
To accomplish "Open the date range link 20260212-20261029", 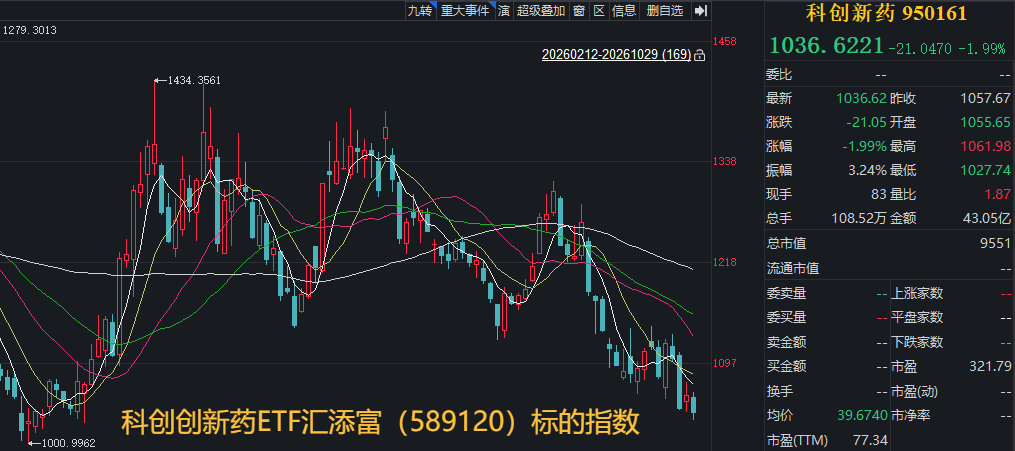I will (616, 55).
